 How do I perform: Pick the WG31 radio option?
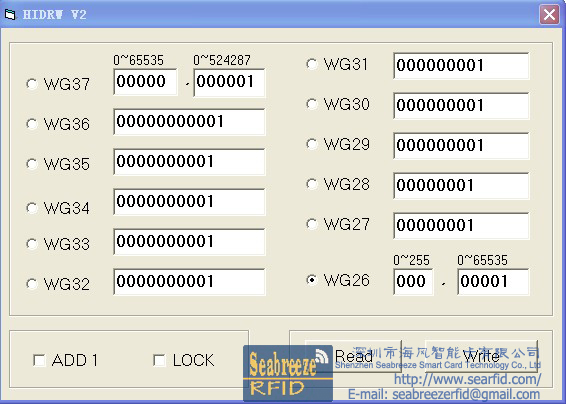312,64
